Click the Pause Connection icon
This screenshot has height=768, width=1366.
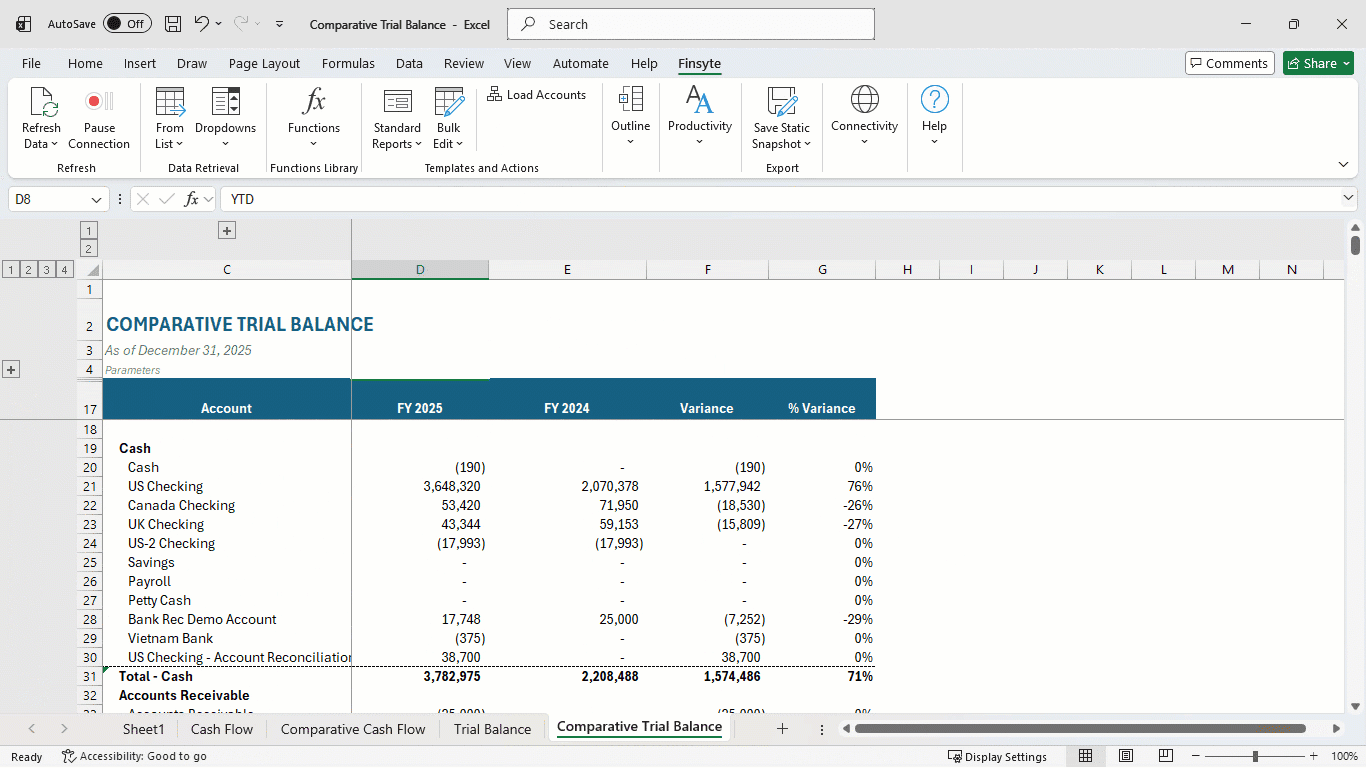click(x=99, y=101)
